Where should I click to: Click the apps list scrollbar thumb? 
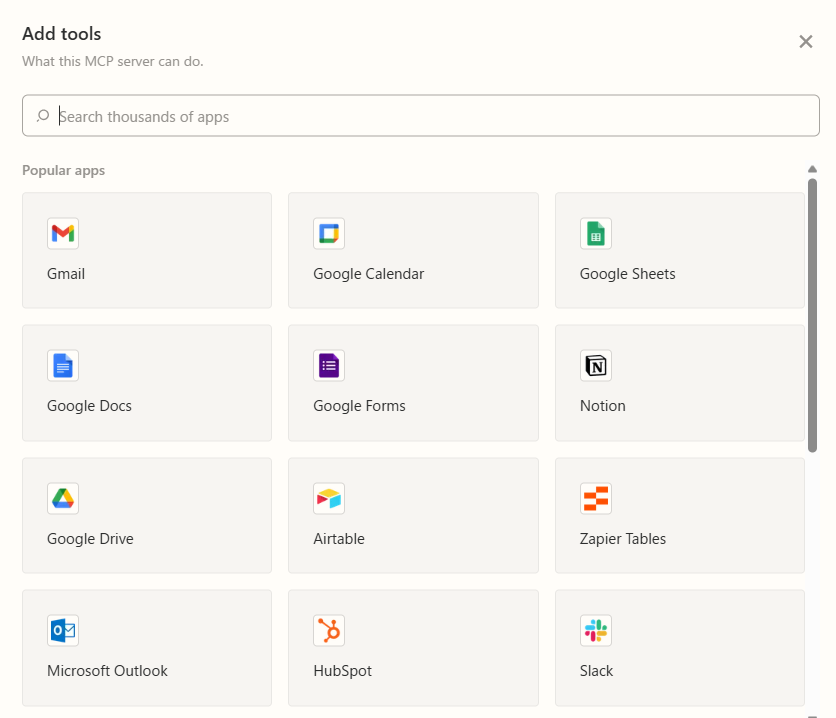click(x=812, y=316)
